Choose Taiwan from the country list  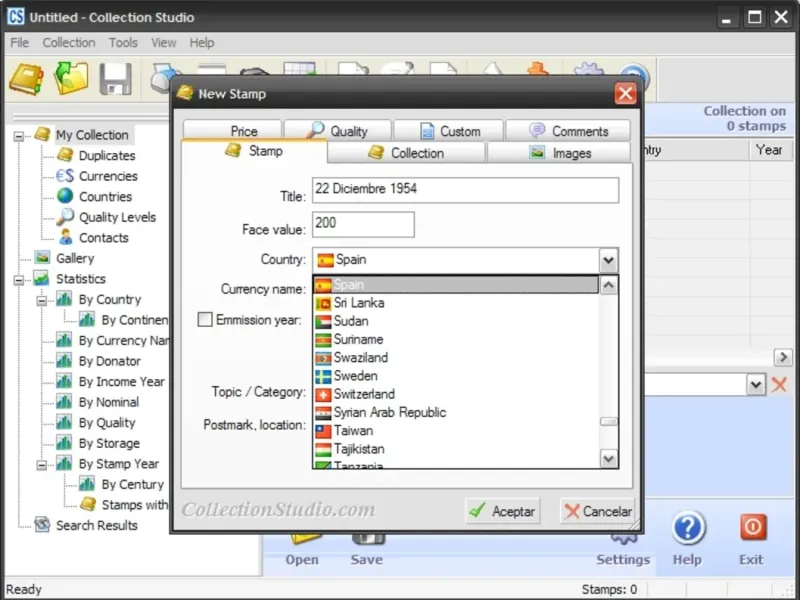[456, 431]
